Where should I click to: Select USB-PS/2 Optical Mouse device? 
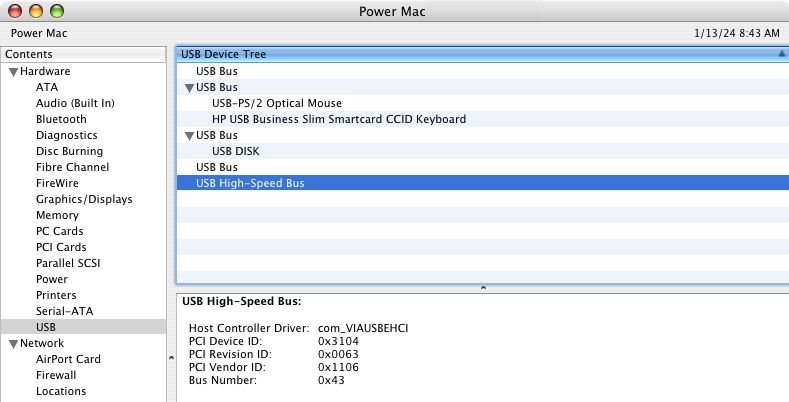click(483, 103)
